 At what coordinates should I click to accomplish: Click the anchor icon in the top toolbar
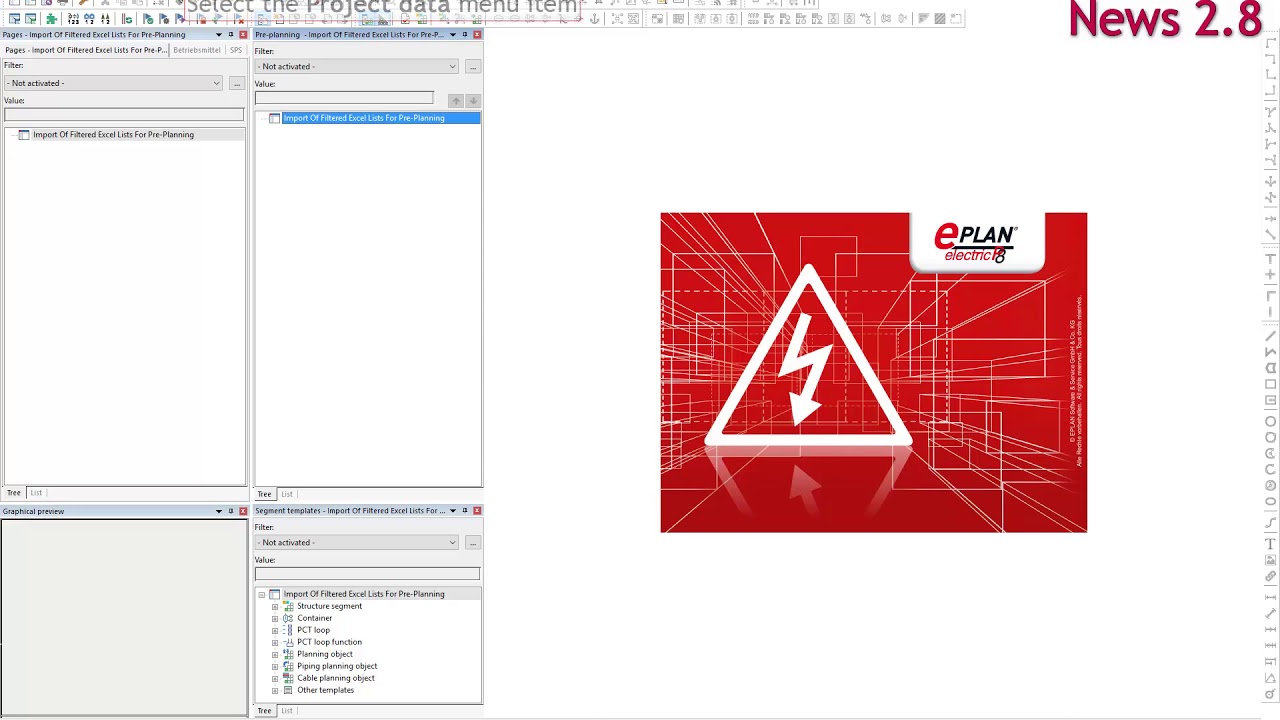[595, 18]
